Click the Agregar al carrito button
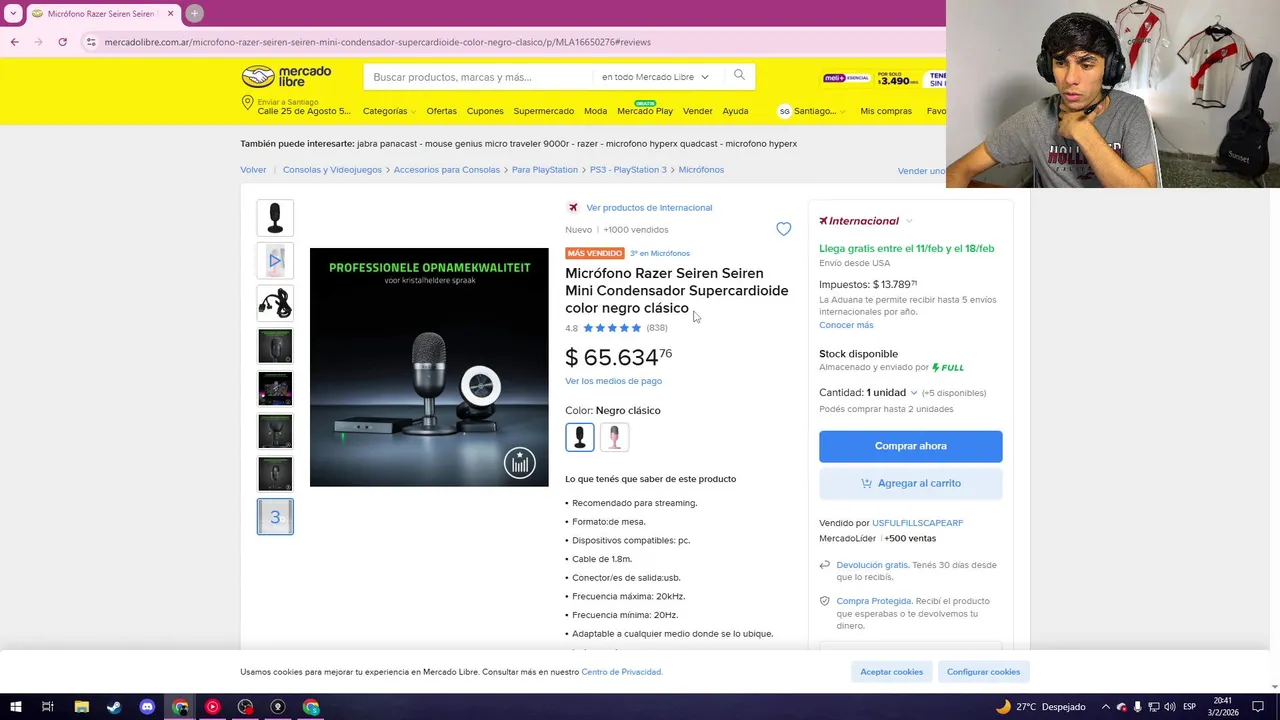1280x720 pixels. tap(910, 483)
